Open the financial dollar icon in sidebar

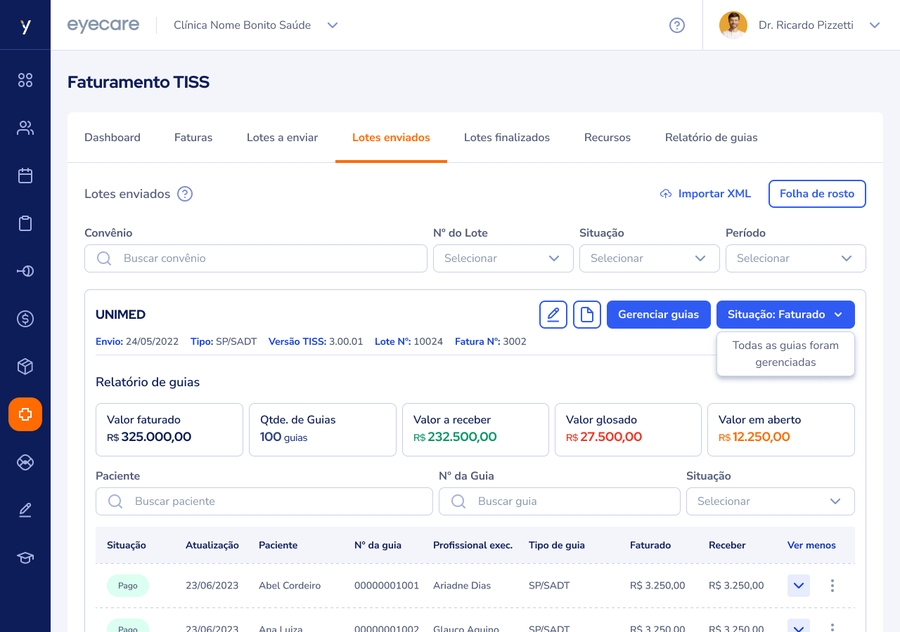click(25, 319)
